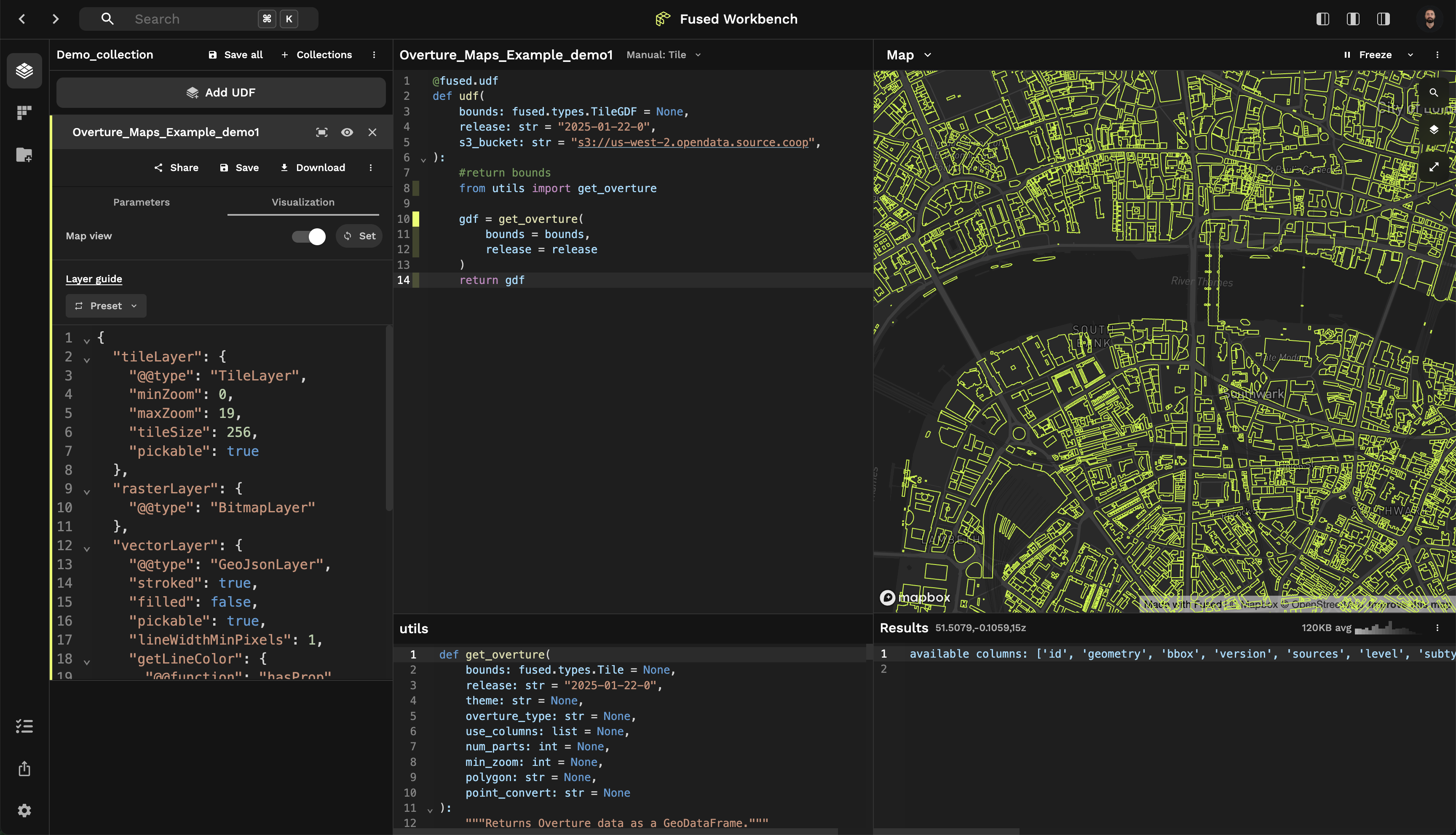Click the '120KB avg' label
This screenshot has height=835, width=1456.
coord(1326,628)
